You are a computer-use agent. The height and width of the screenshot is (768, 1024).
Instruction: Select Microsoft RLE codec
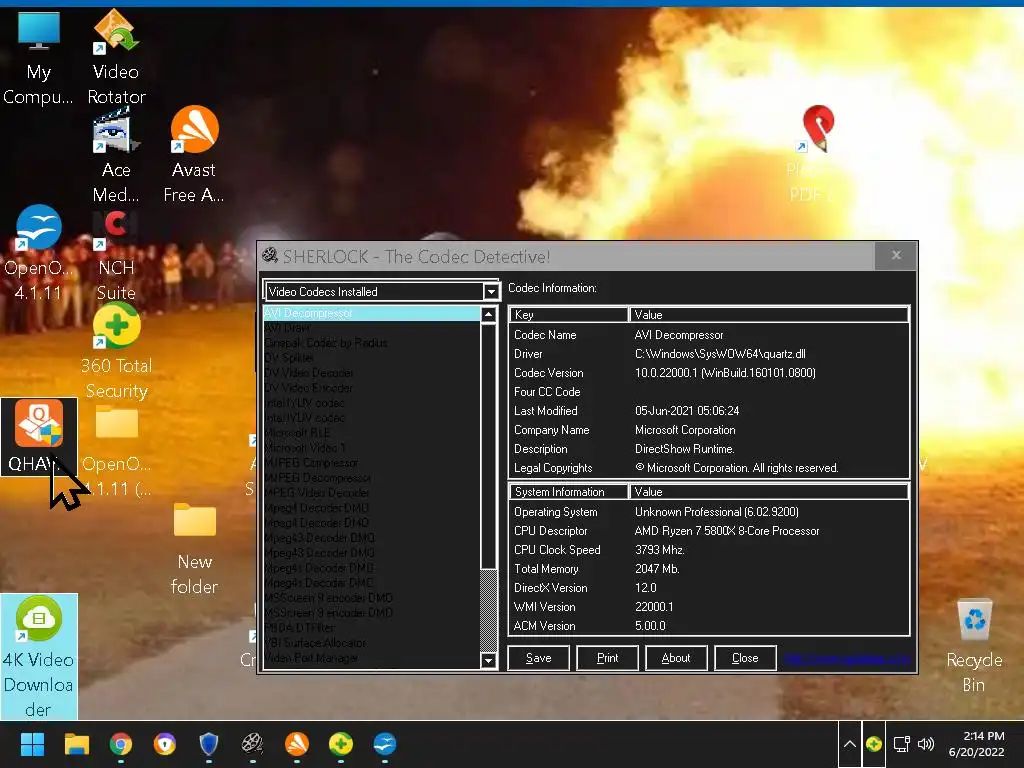pos(371,433)
